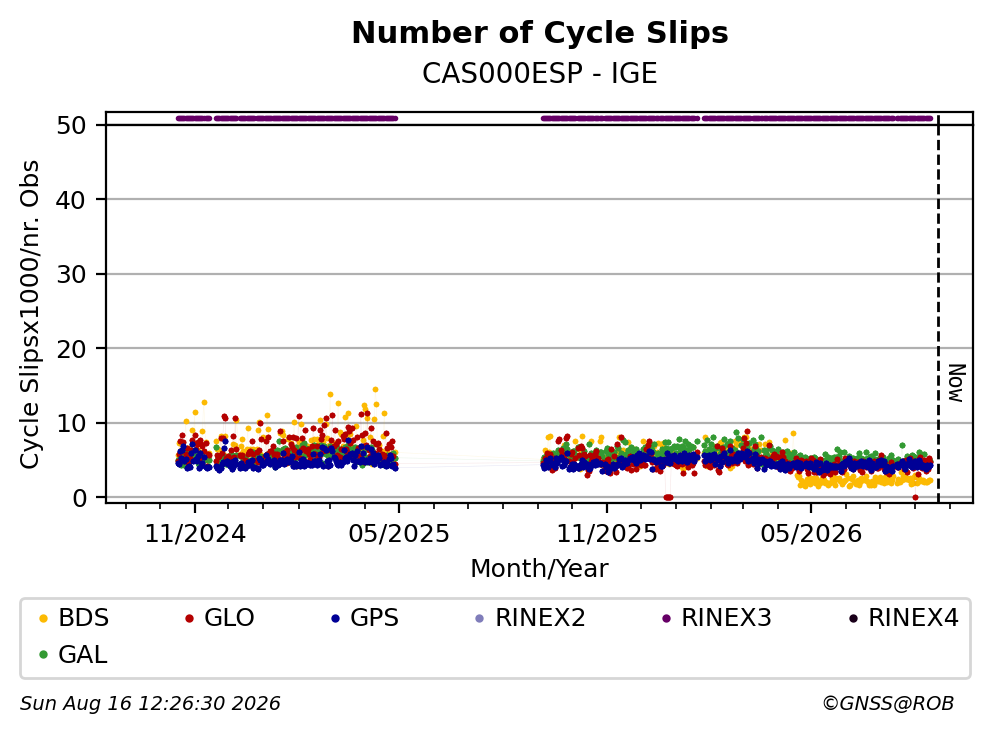Click the RINEX4 legend marker
The width and height of the screenshot is (993, 734).
[853, 618]
